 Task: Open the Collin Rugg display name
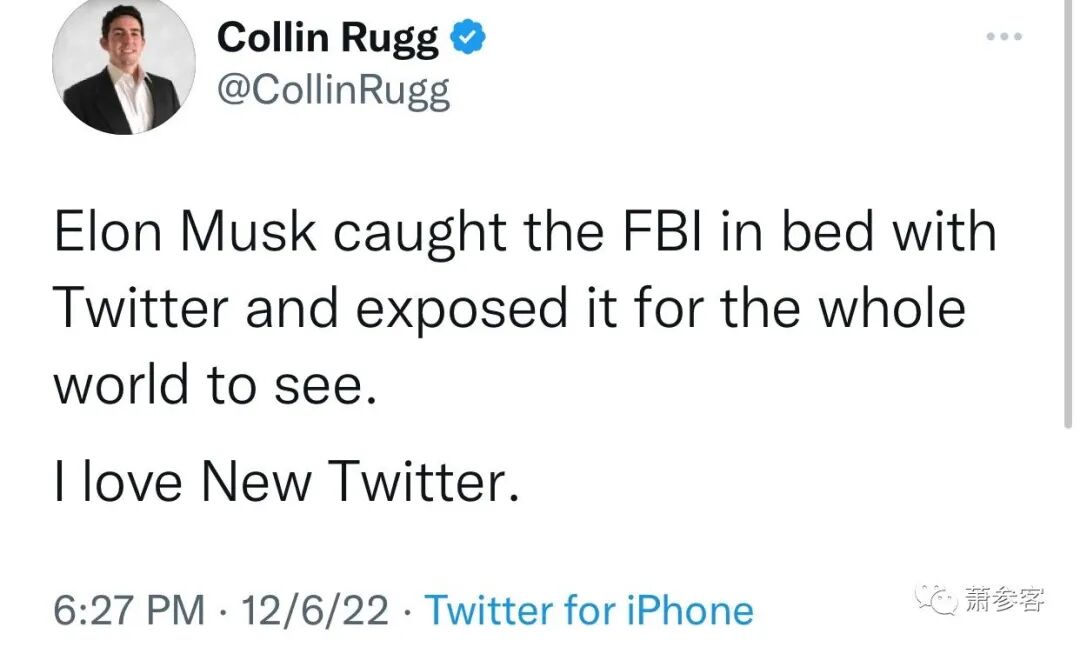point(328,38)
